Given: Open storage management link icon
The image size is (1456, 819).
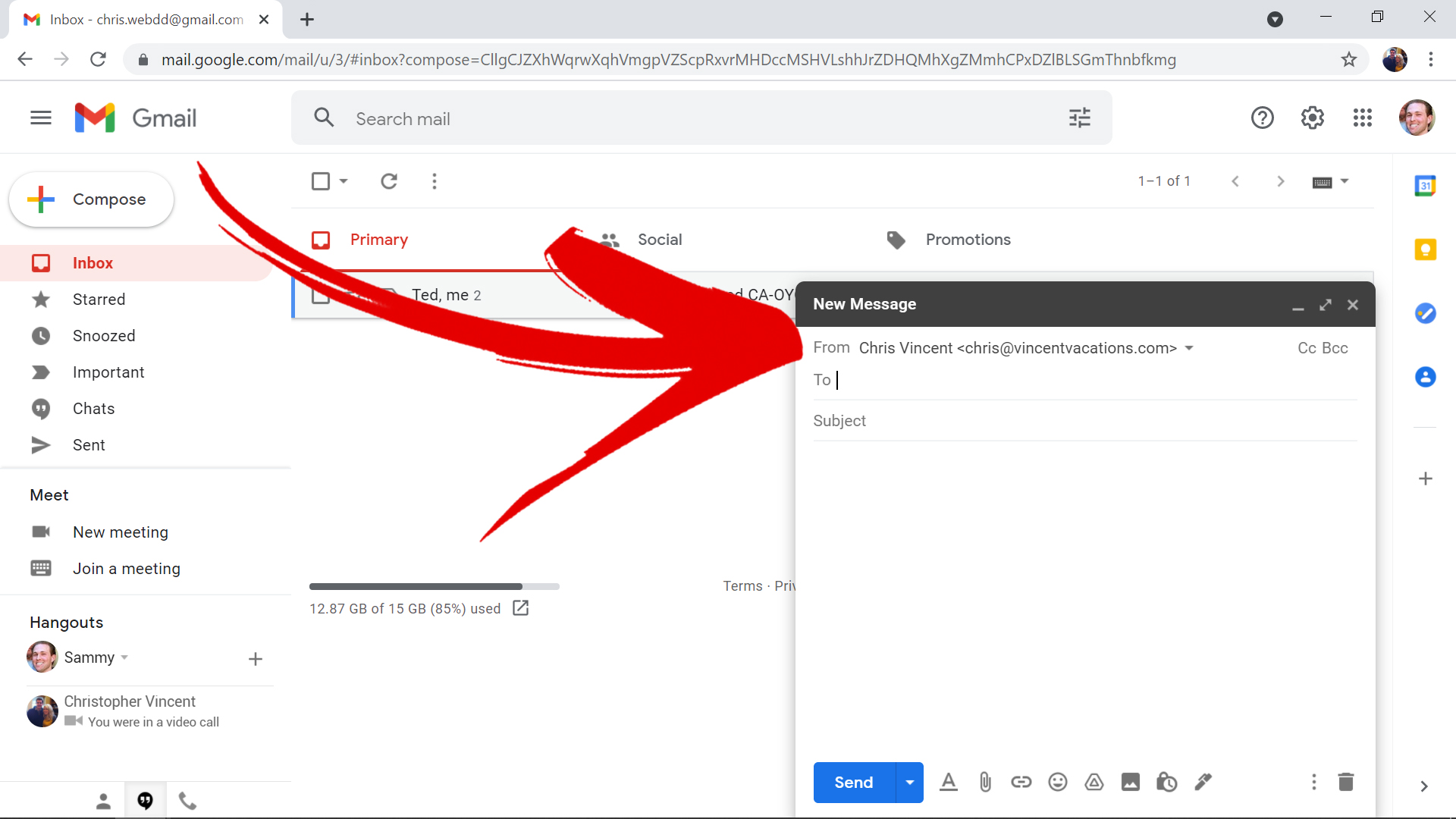Looking at the screenshot, I should [x=521, y=608].
